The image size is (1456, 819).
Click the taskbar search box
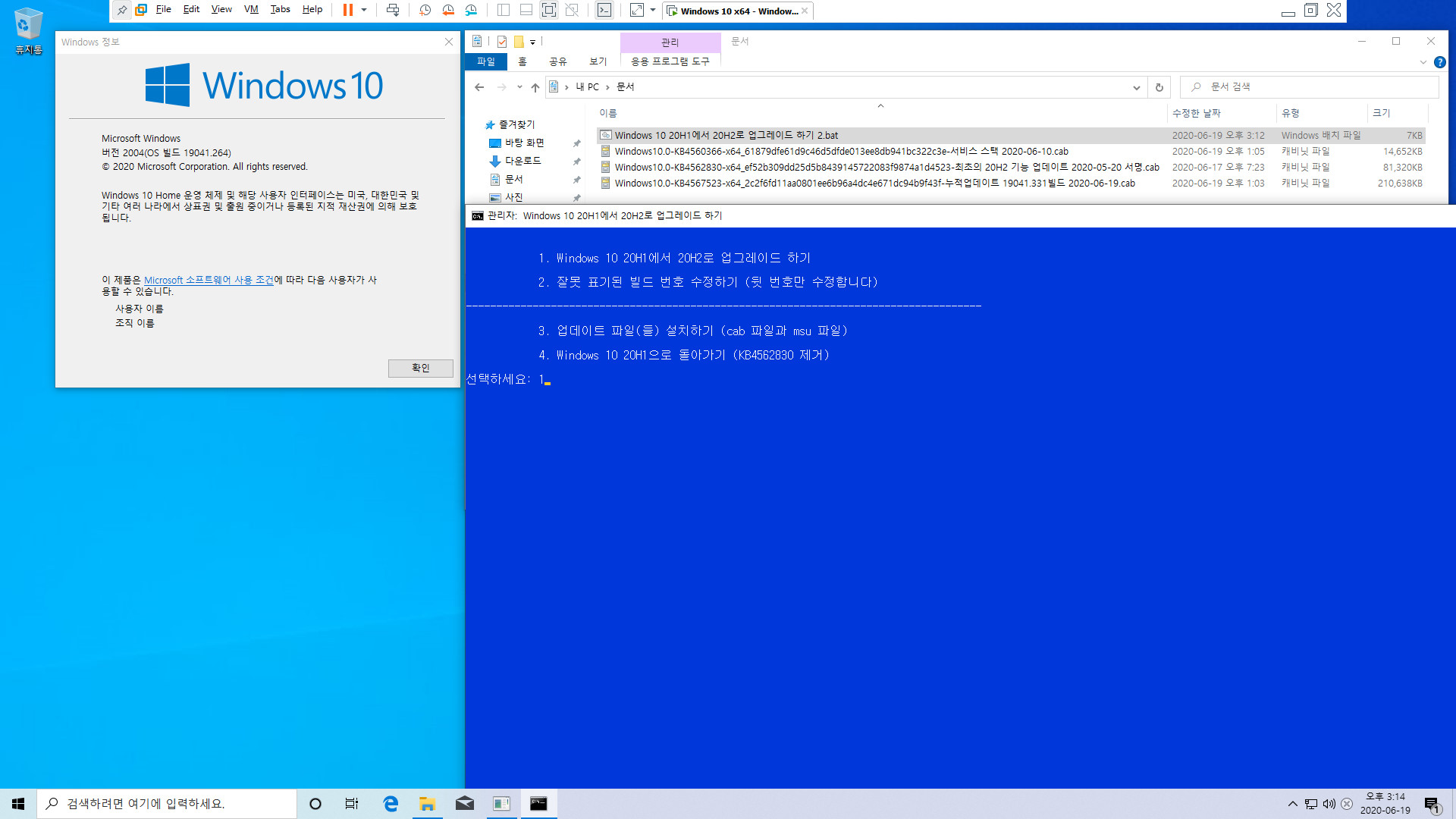coord(167,804)
